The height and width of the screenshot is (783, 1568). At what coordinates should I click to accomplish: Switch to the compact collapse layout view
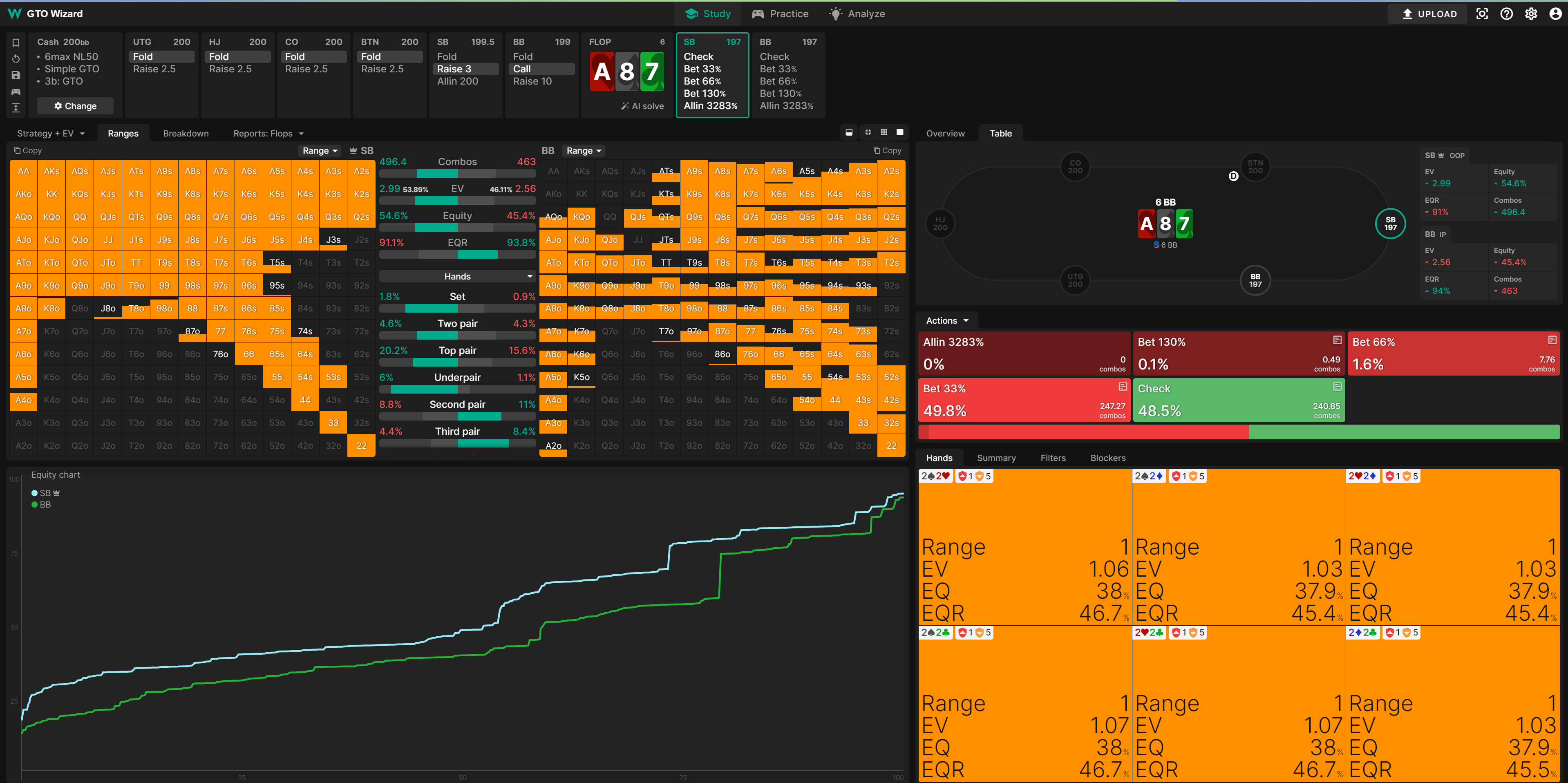coord(868,132)
